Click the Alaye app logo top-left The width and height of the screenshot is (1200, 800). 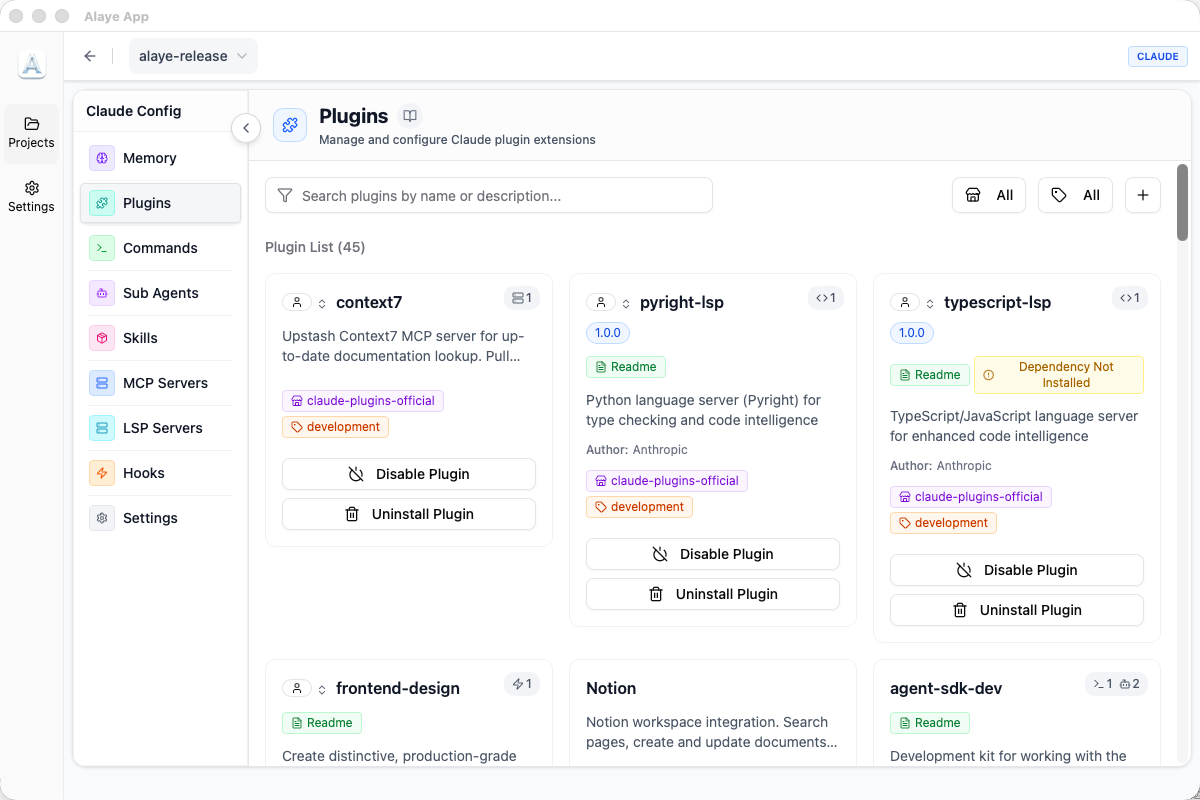point(31,64)
